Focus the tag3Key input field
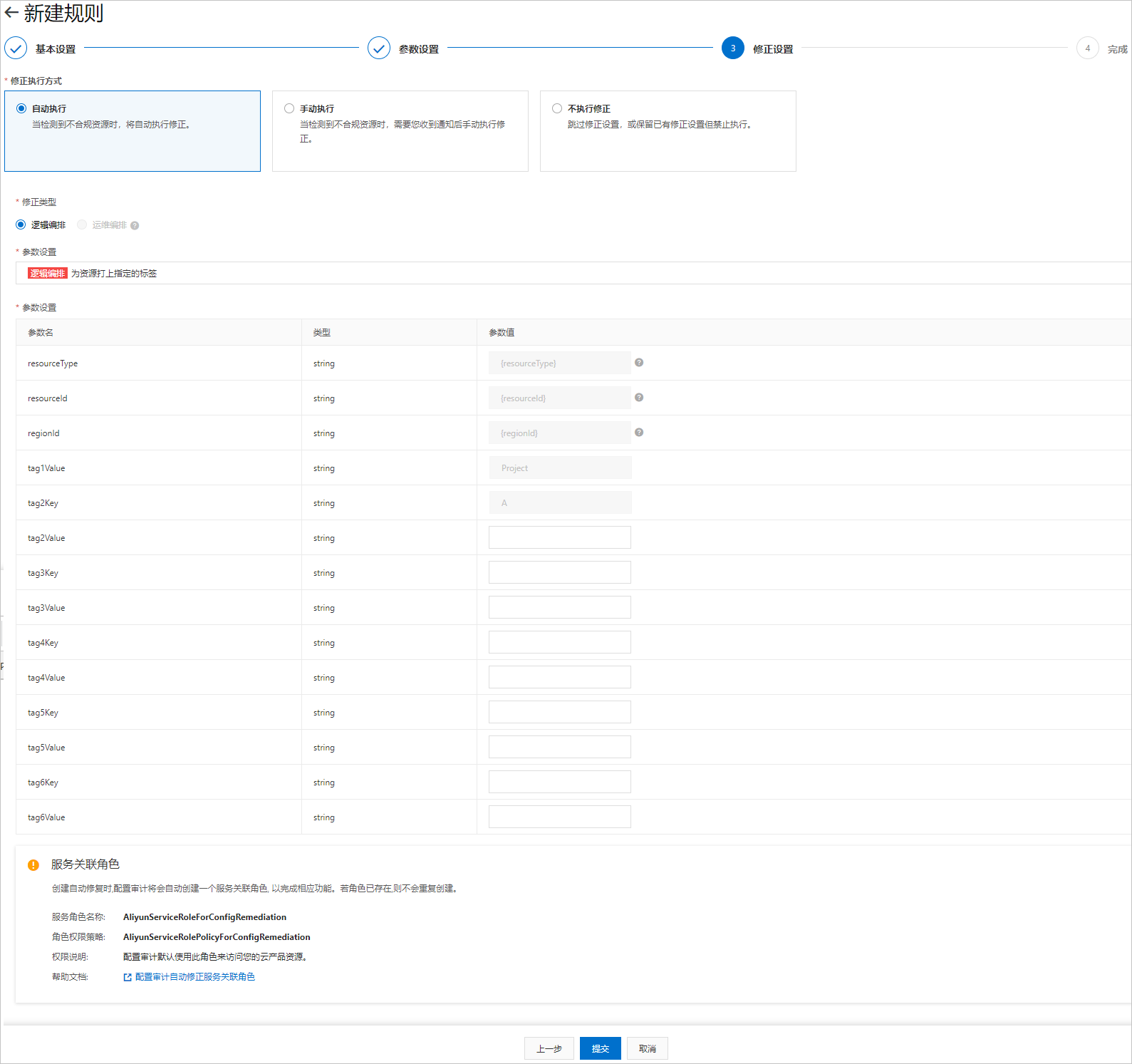This screenshot has height=1064, width=1132. pyautogui.click(x=560, y=572)
